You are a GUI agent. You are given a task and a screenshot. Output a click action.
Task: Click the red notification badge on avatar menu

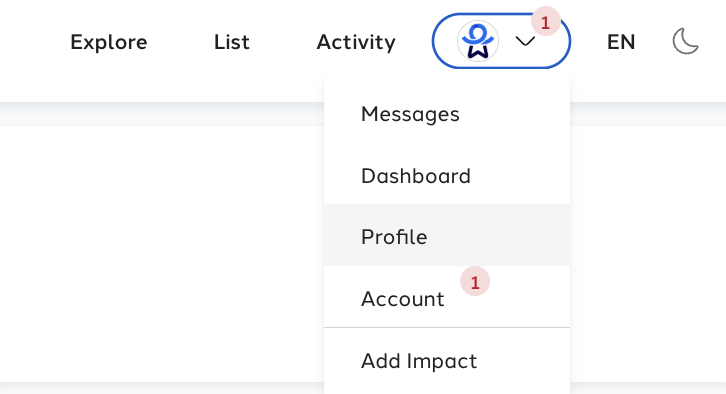[545, 22]
